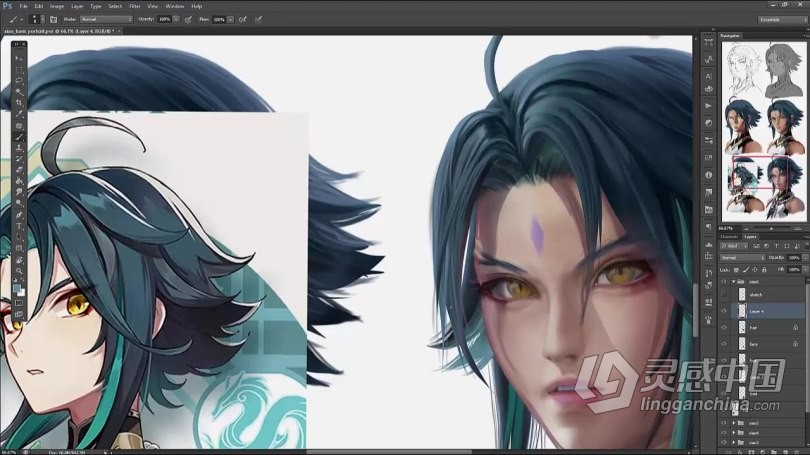
Task: Select the Eyedropper tool
Action: (19, 114)
